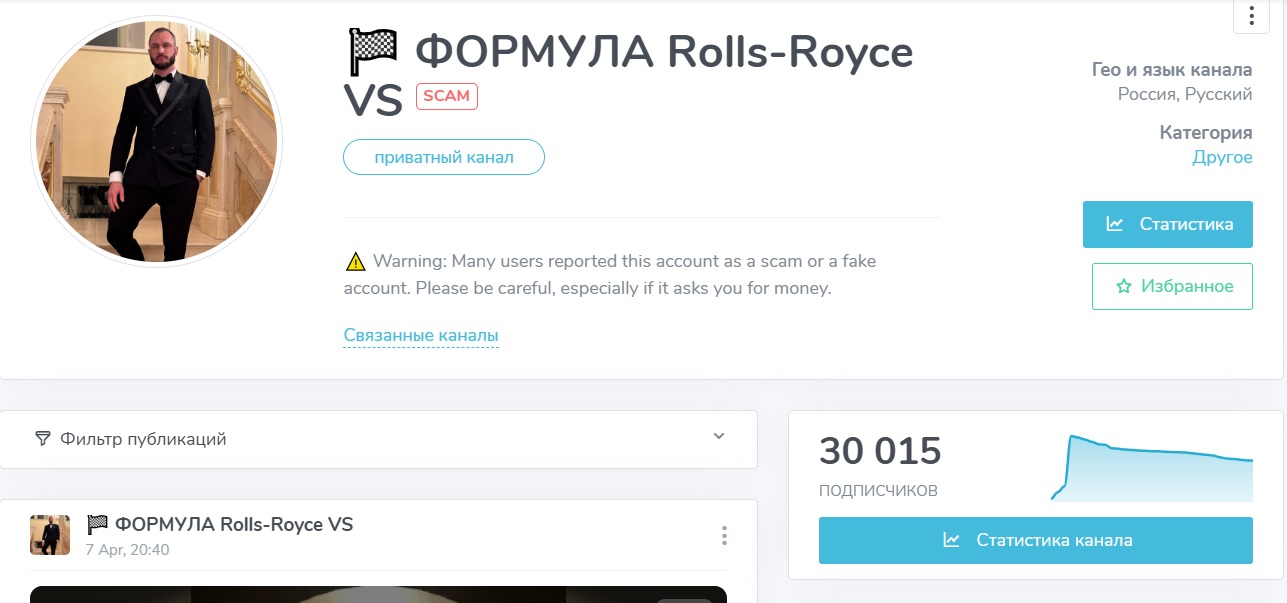1287x603 pixels.
Task: Open the Другое category link
Action: click(1222, 157)
